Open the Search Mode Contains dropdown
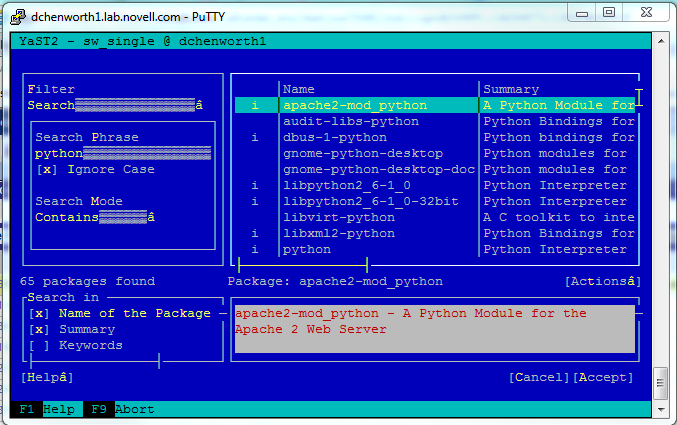The image size is (677, 425). point(95,217)
